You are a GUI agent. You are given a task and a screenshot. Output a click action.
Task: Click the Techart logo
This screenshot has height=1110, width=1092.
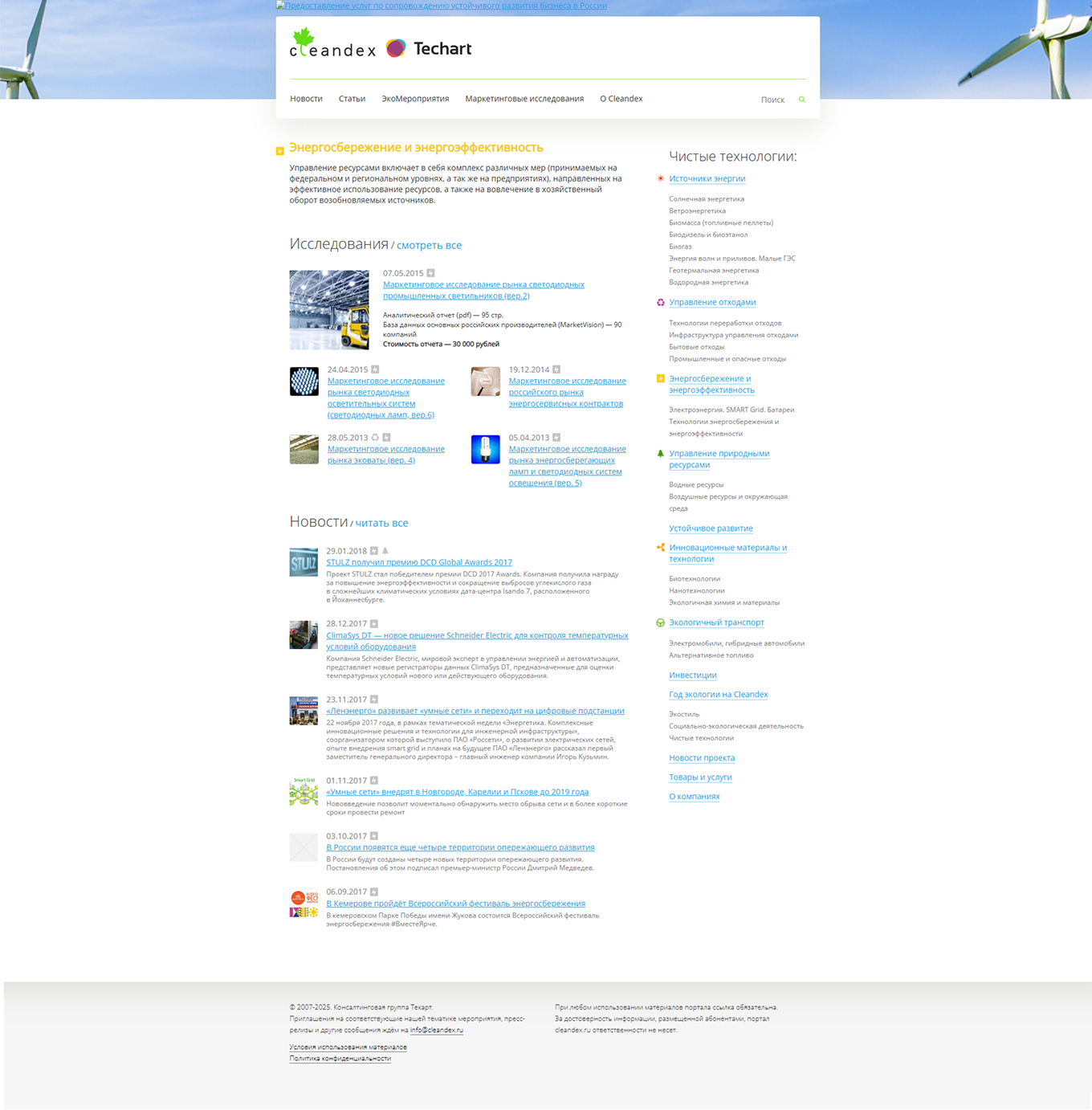tap(429, 49)
